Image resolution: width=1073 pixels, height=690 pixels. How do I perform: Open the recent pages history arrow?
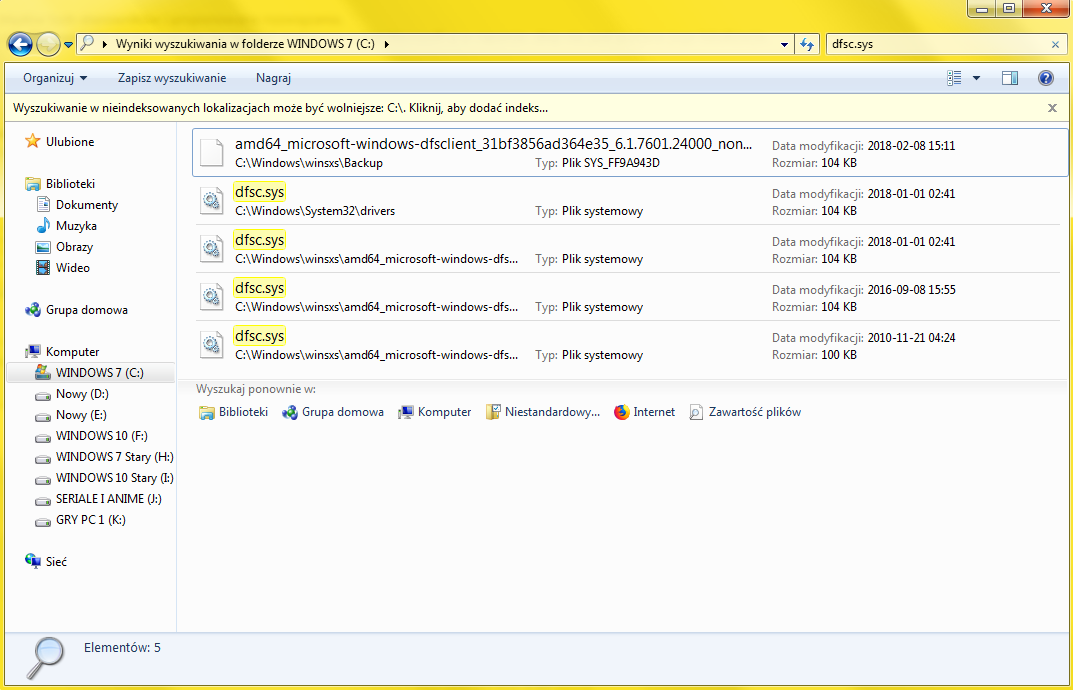[x=68, y=45]
